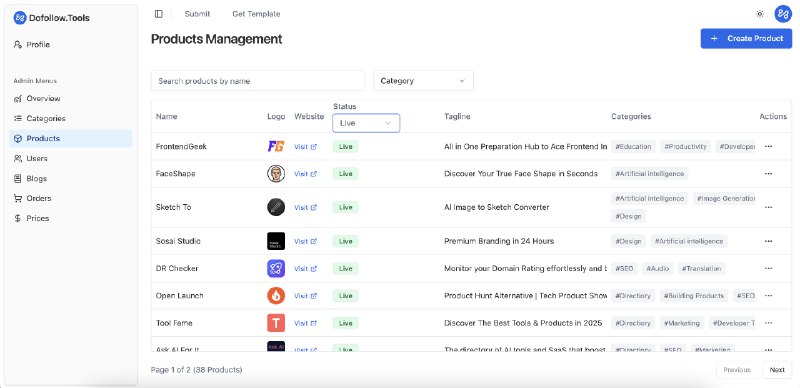Go to Profile in sidebar
The height and width of the screenshot is (388, 800).
coord(70,44)
